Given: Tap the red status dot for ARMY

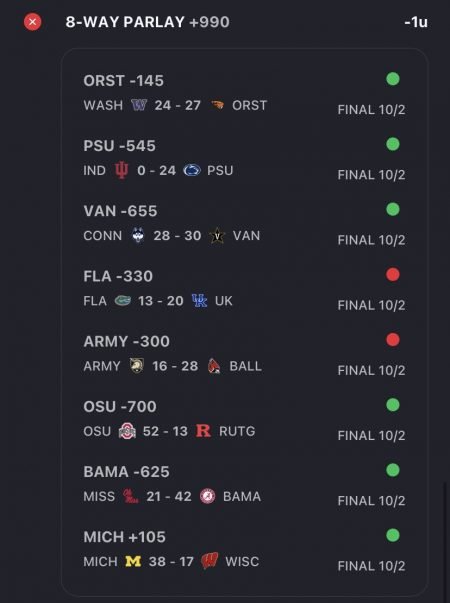Looking at the screenshot, I should click(393, 340).
